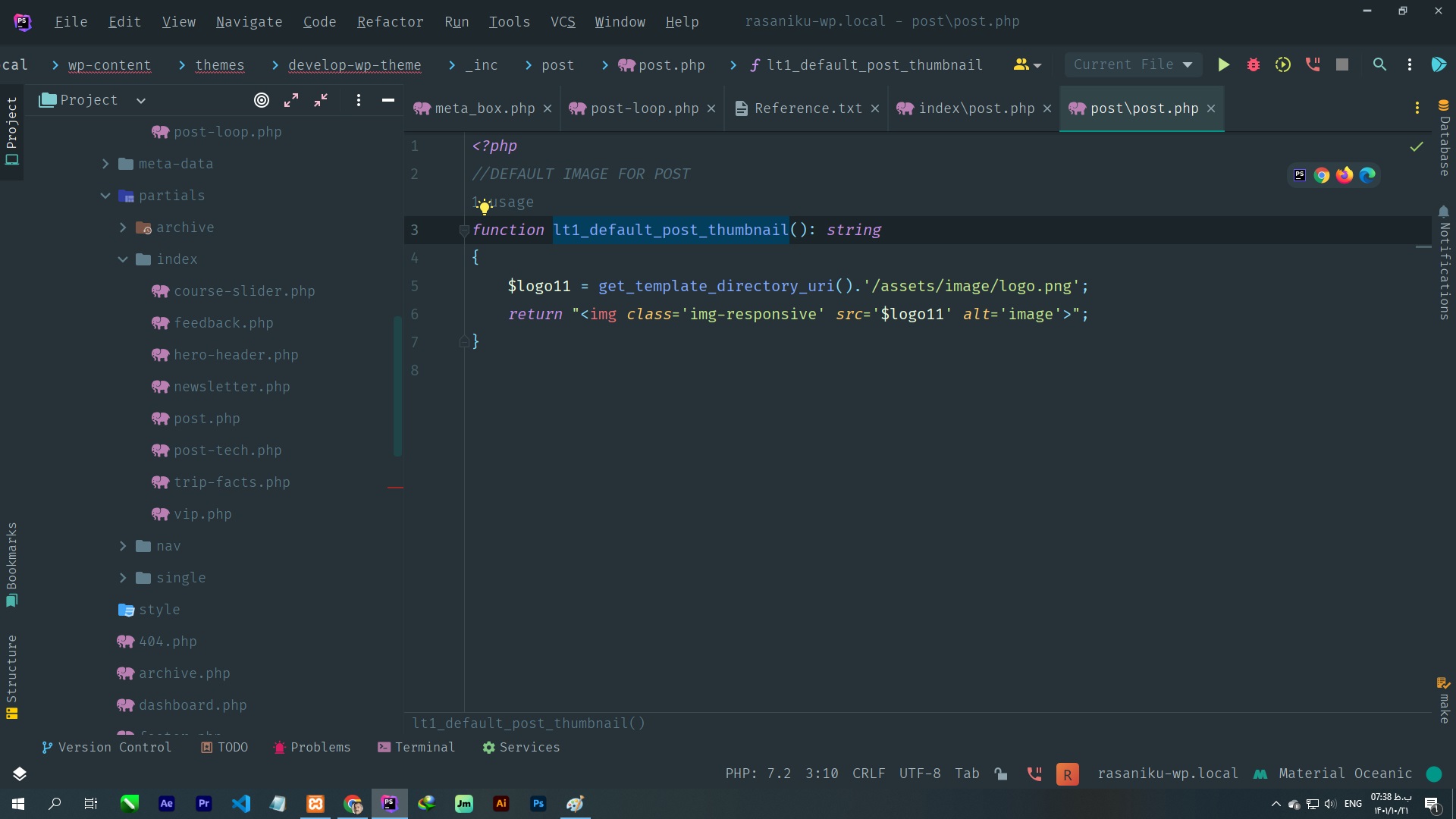The image size is (1456, 819).
Task: Close the post-loop.php tab
Action: coord(711,108)
